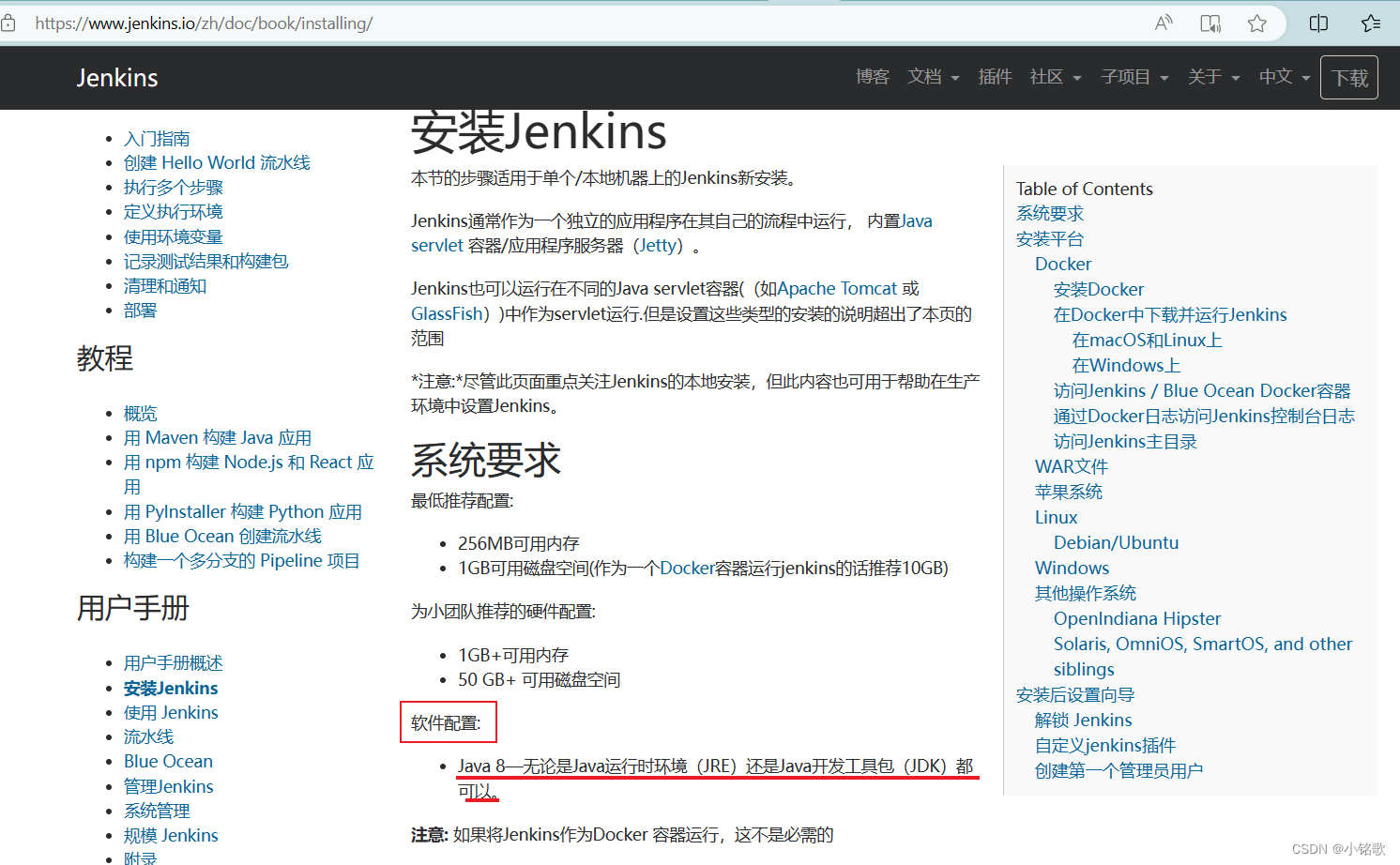
Task: Open the 定义执行环境 link
Action: (x=174, y=212)
